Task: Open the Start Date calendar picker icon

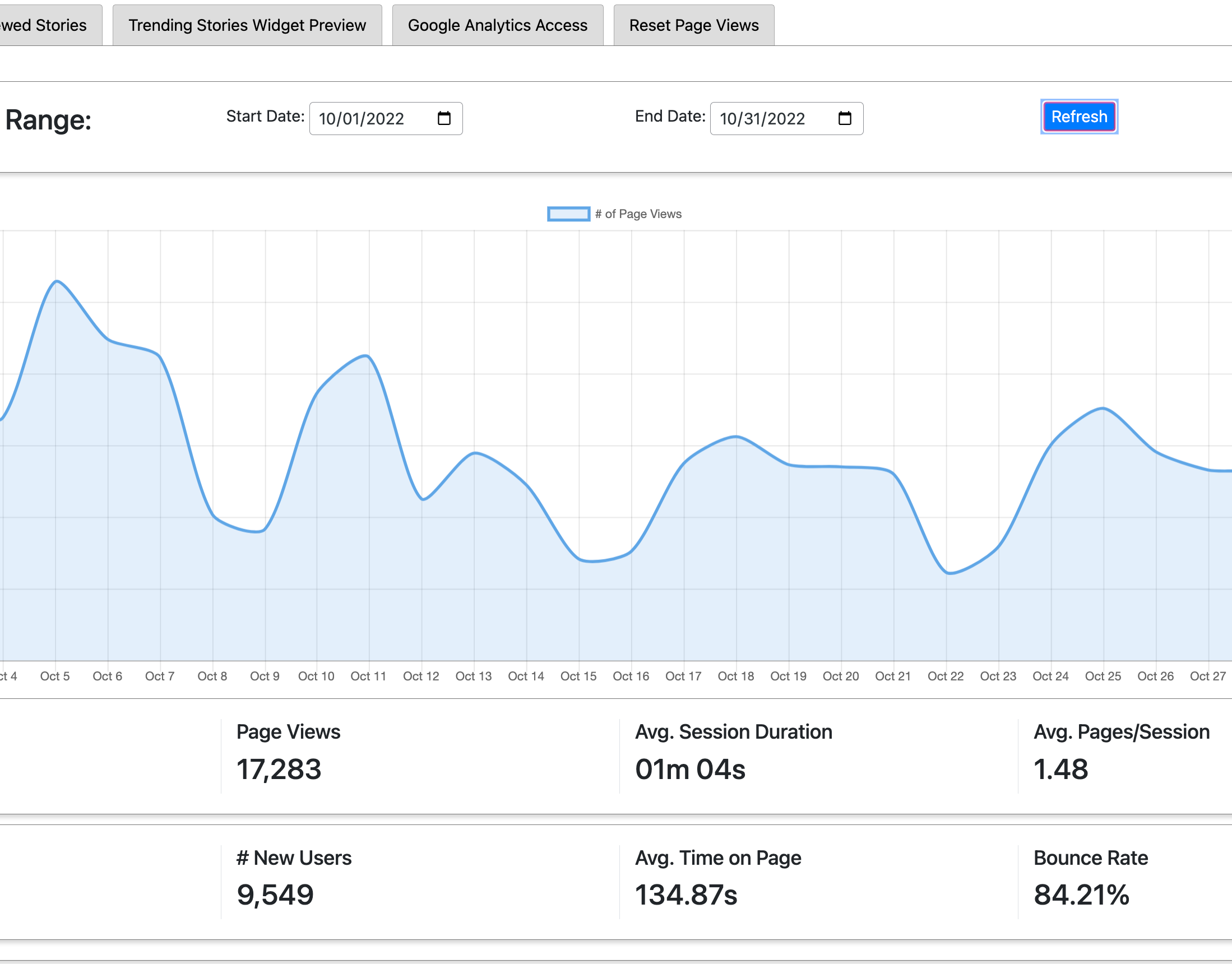Action: coord(444,118)
